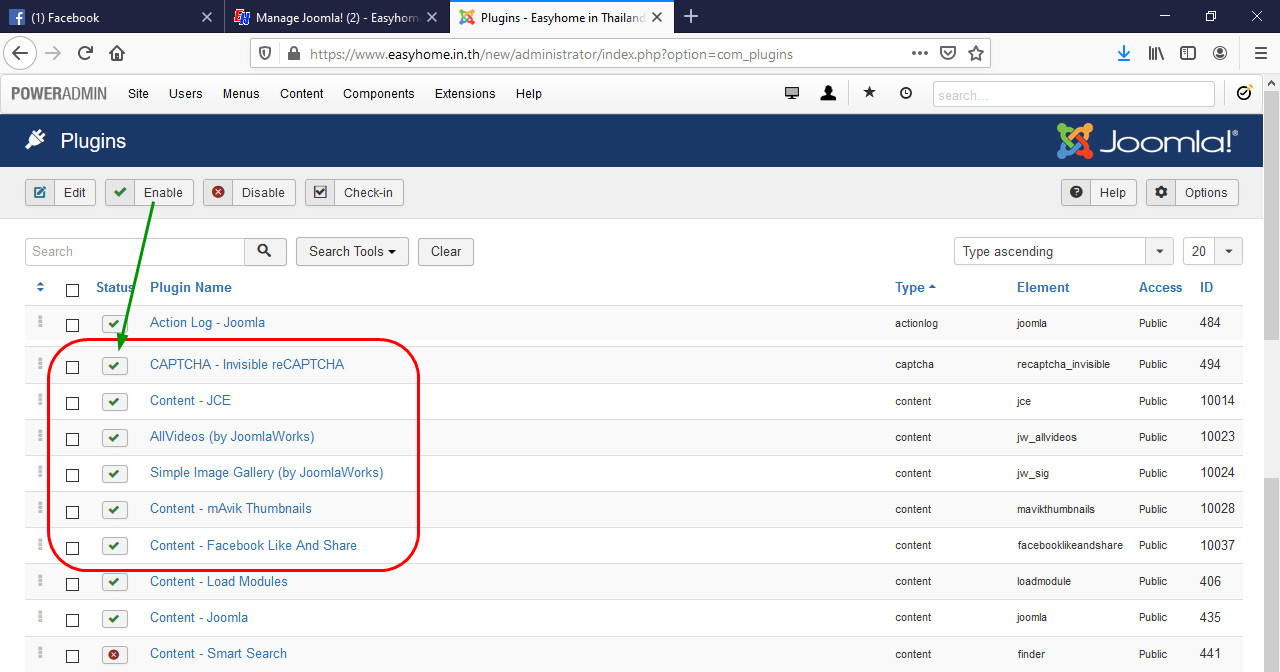Check the row checkbox for Content - JCE
1280x672 pixels.
click(72, 401)
